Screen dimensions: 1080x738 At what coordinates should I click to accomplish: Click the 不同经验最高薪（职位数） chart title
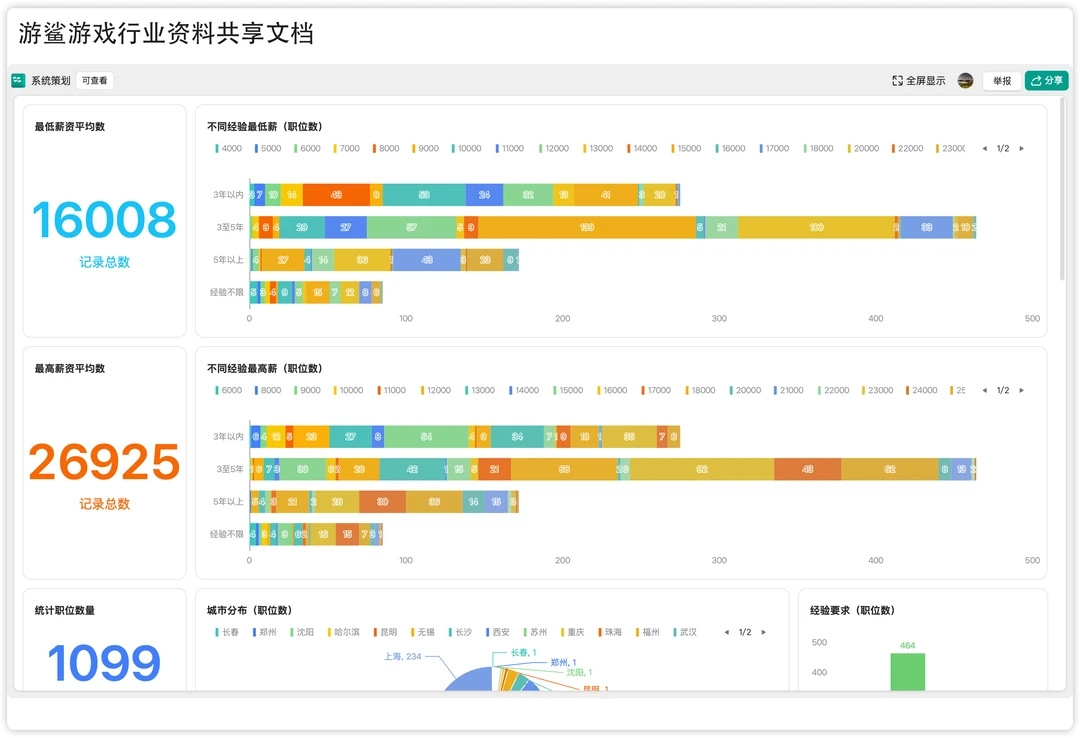[264, 369]
